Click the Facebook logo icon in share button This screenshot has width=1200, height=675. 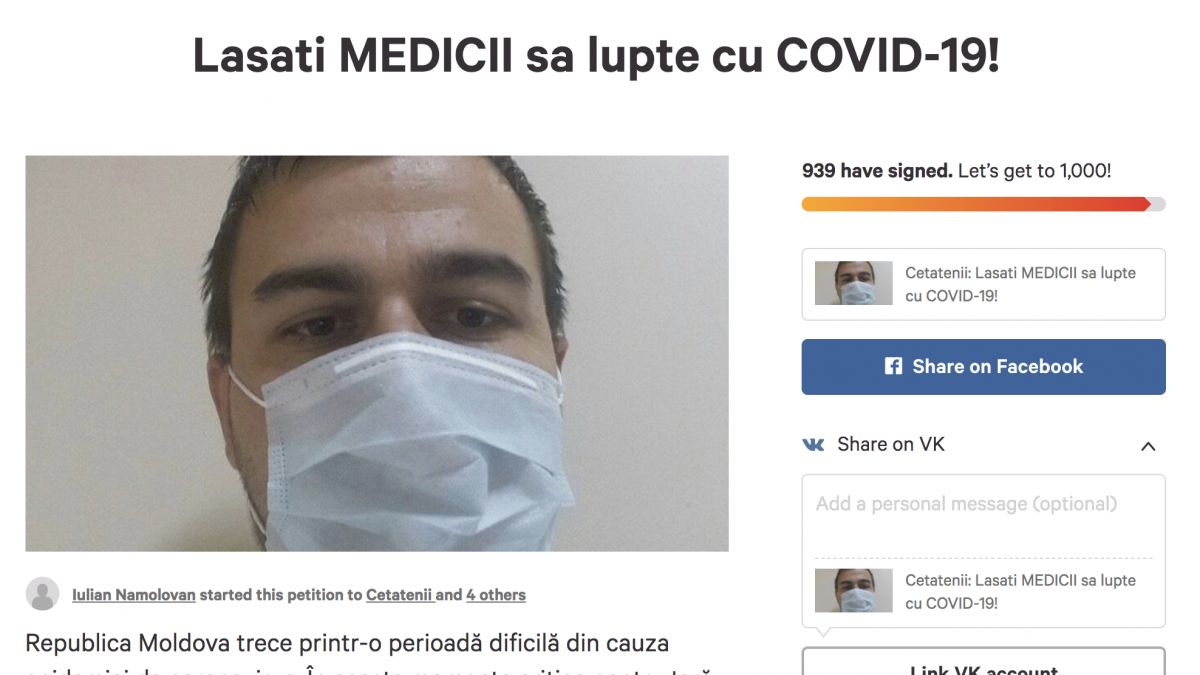pos(893,367)
